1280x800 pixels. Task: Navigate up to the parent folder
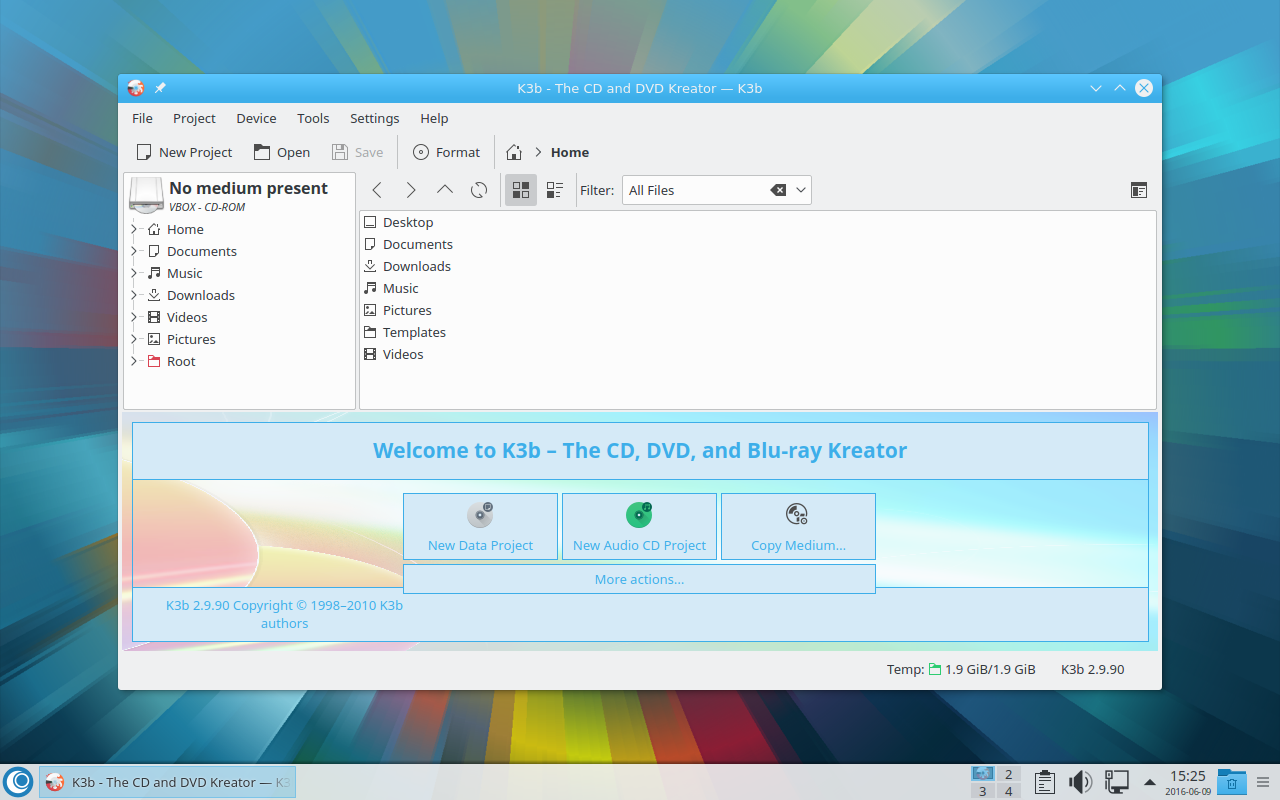coord(445,190)
